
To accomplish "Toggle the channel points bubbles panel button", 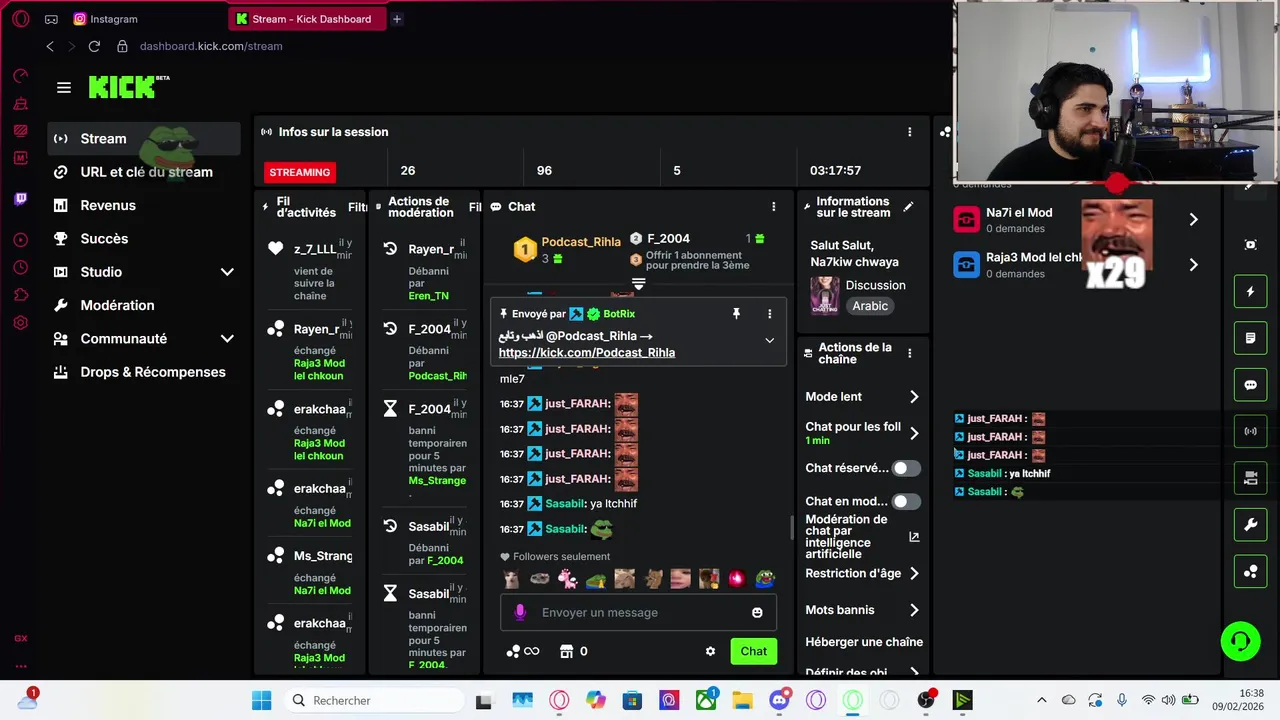I will coord(1250,572).
